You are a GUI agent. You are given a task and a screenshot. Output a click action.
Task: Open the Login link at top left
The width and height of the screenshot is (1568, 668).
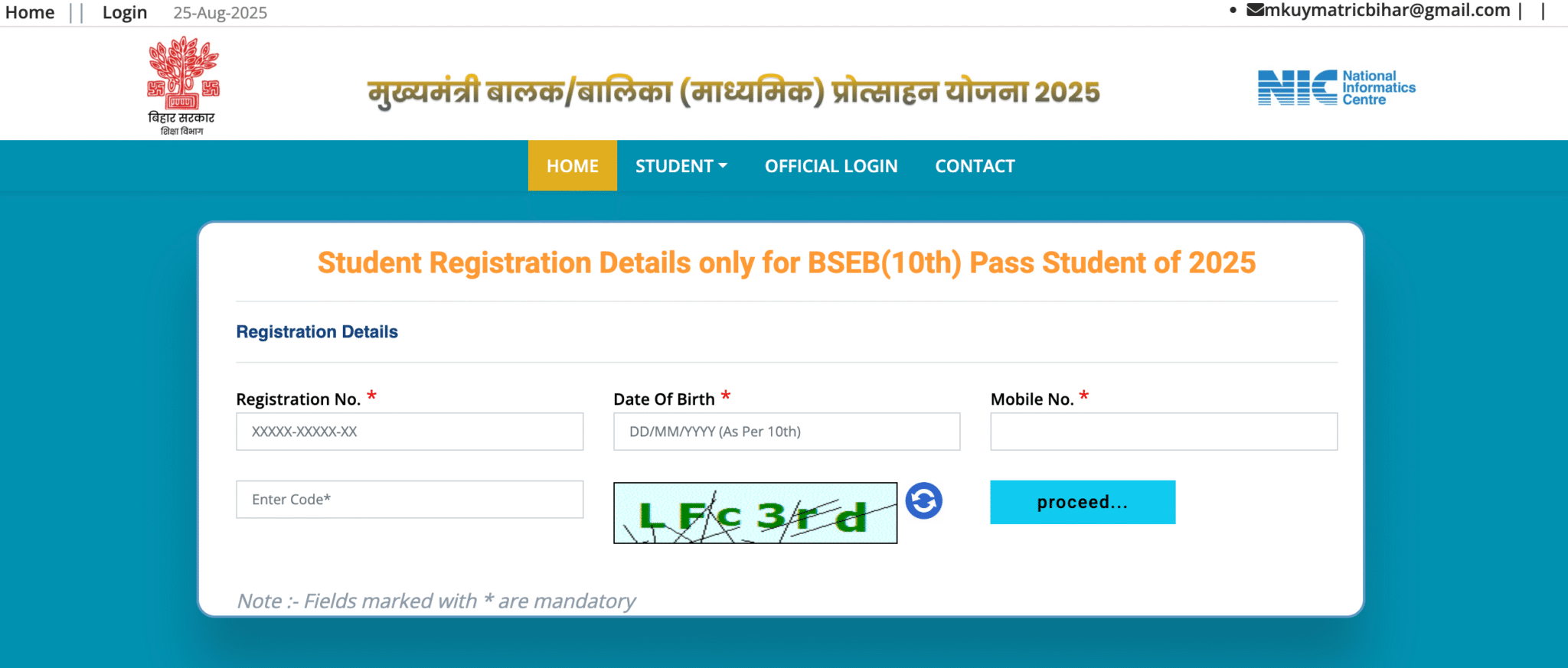pyautogui.click(x=125, y=11)
